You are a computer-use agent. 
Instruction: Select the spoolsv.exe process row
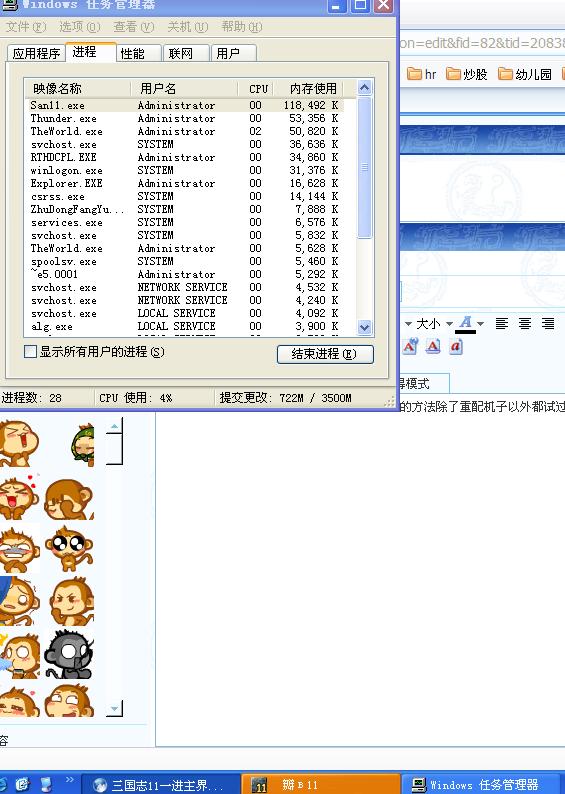[x=184, y=261]
